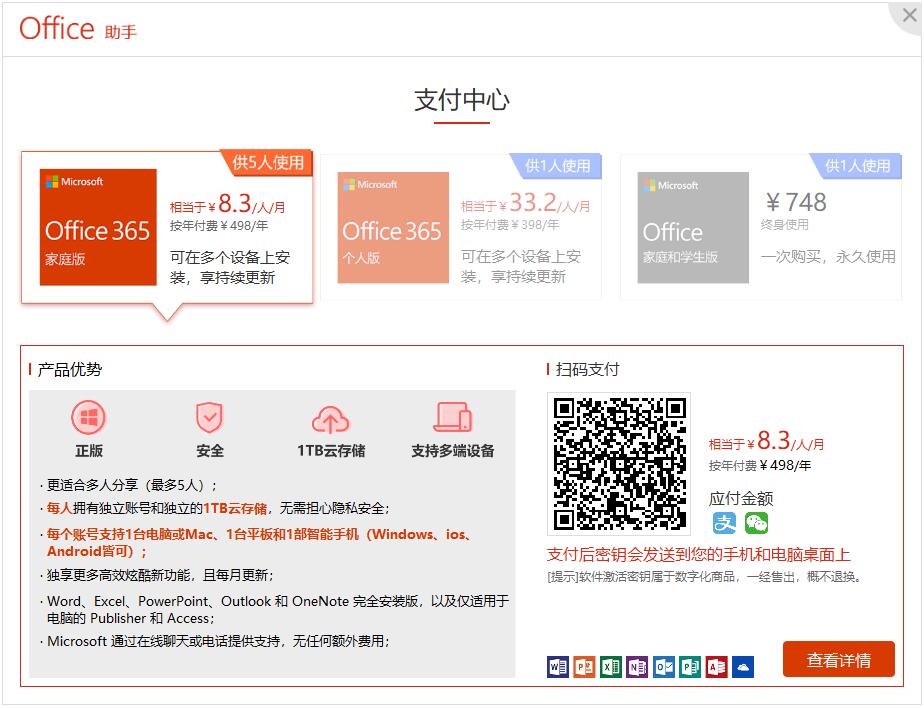This screenshot has width=924, height=708.
Task: Close the Office 助手 dialog
Action: pyautogui.click(x=909, y=15)
